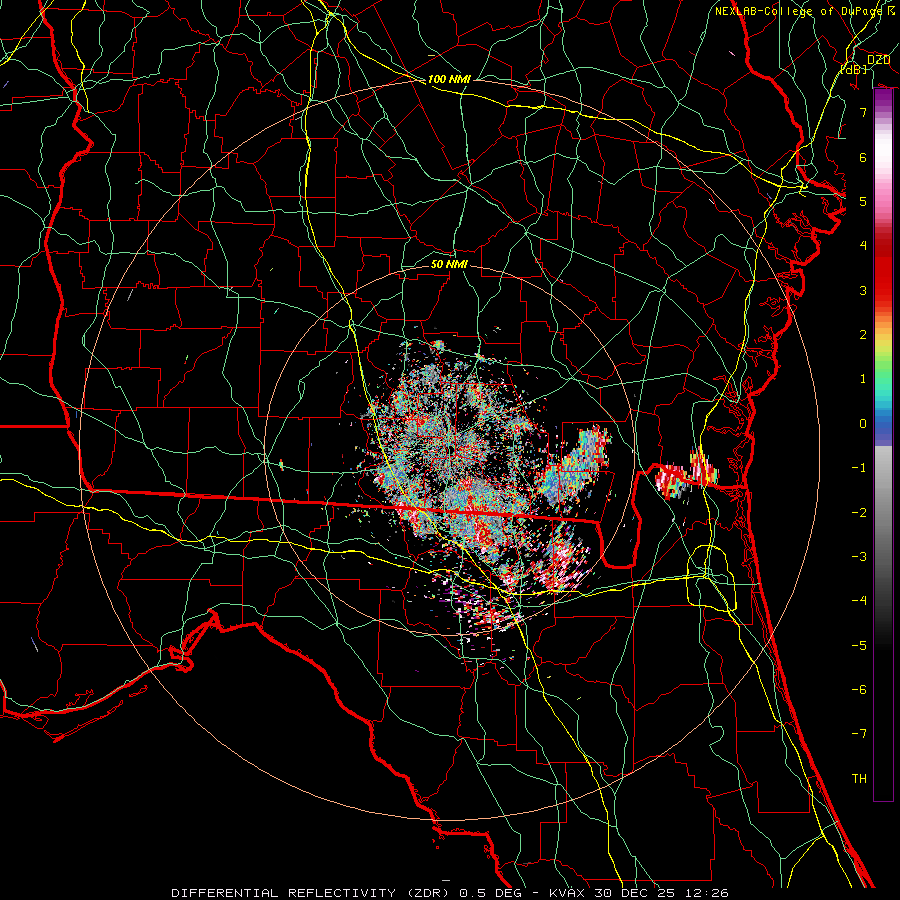Click the 0 scale value

pos(863,424)
